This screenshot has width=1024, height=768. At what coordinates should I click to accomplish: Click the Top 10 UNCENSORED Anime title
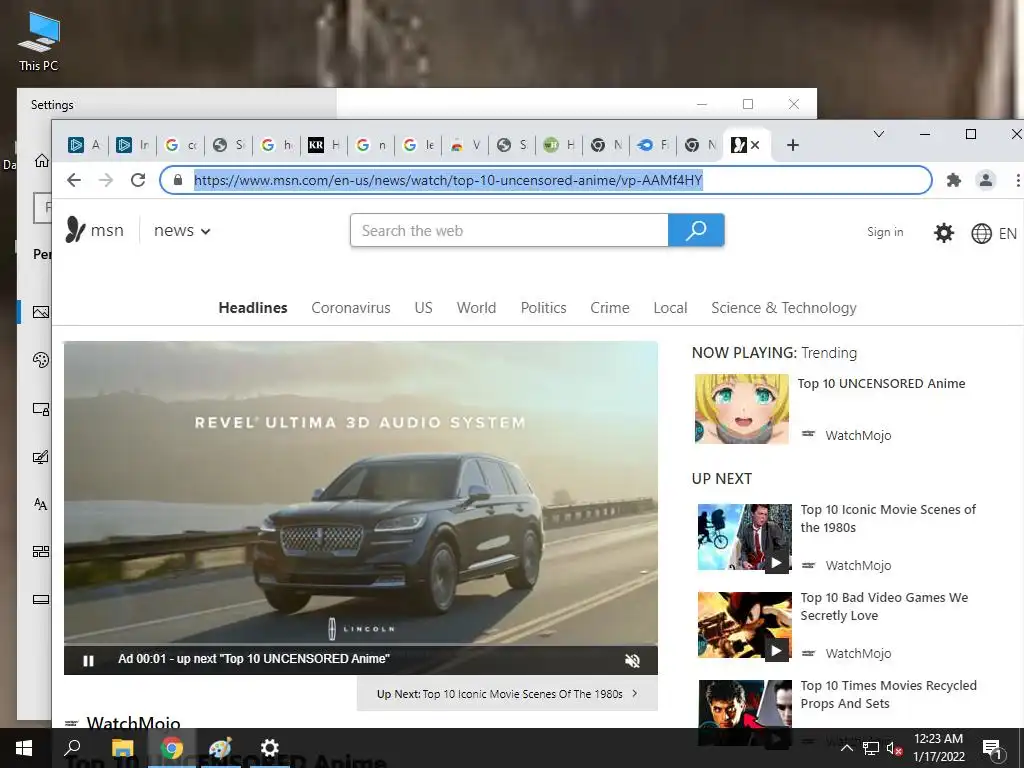tap(881, 383)
